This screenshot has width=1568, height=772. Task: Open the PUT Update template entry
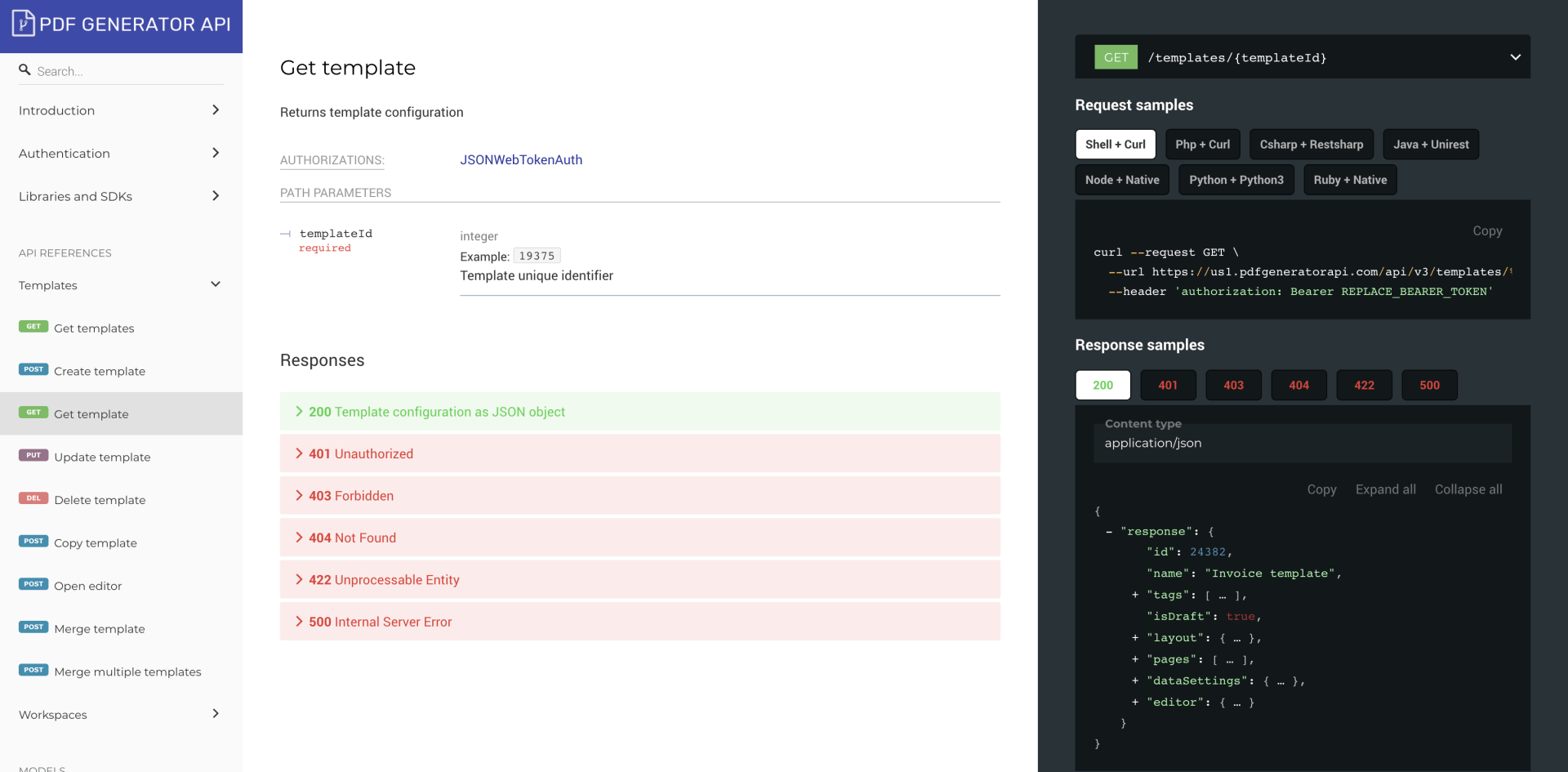(121, 457)
